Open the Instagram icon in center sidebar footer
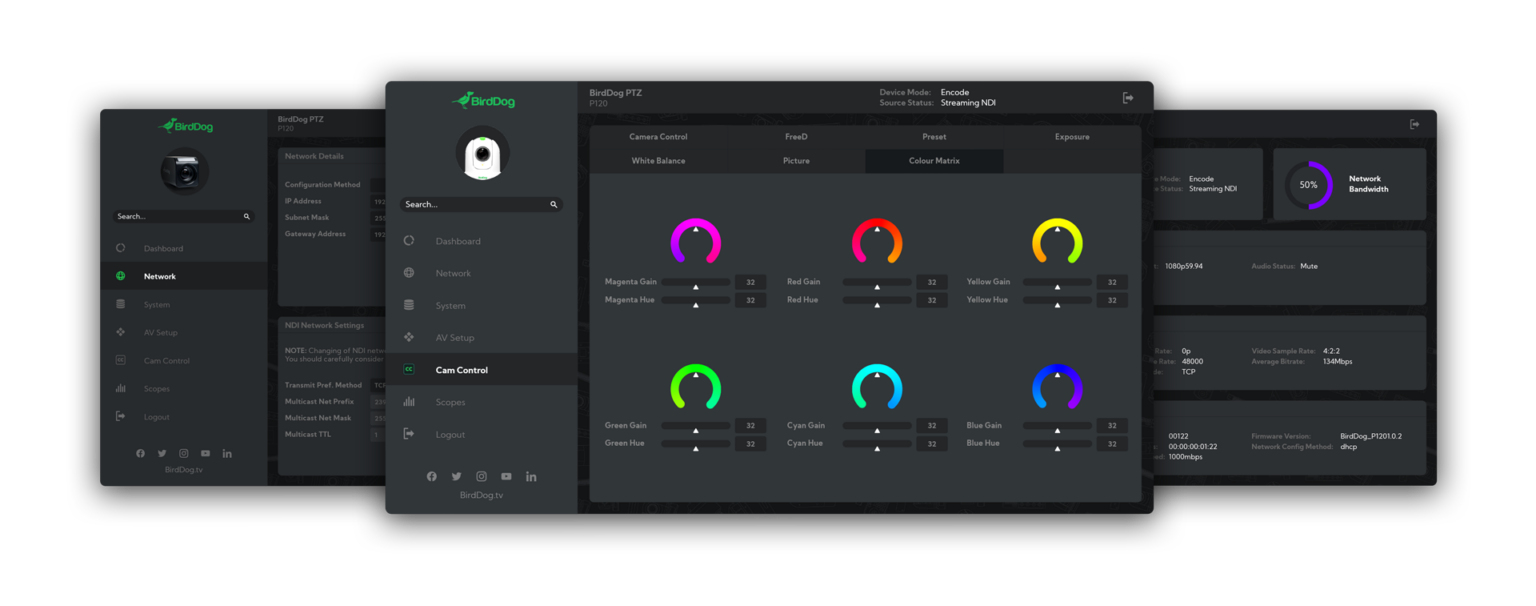This screenshot has height=606, width=1536. tap(481, 476)
